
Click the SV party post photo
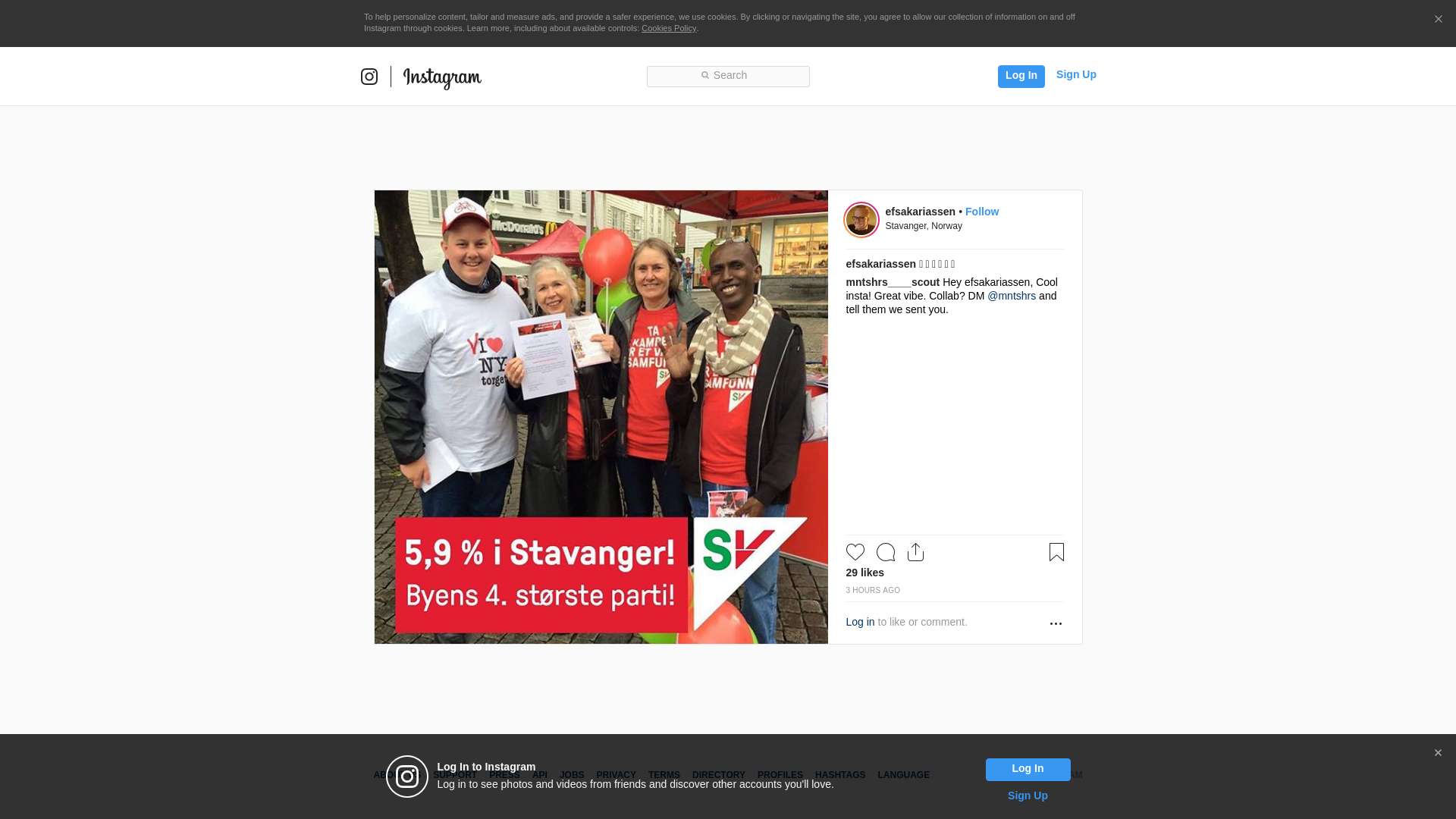(601, 417)
